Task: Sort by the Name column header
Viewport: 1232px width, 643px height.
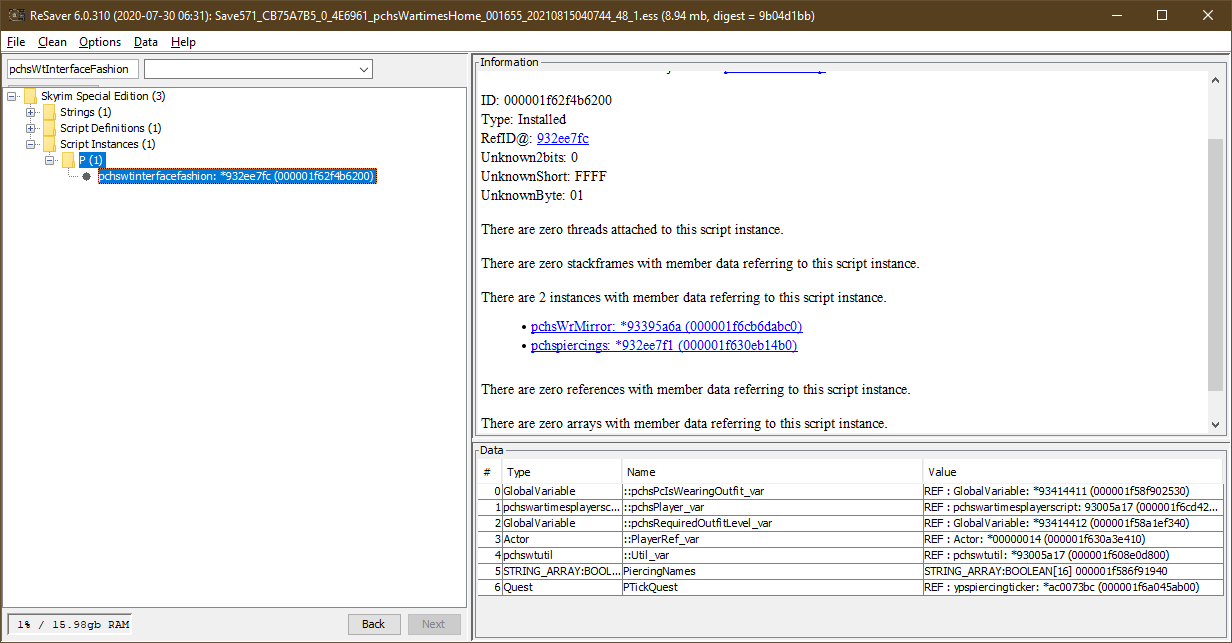Action: 772,472
